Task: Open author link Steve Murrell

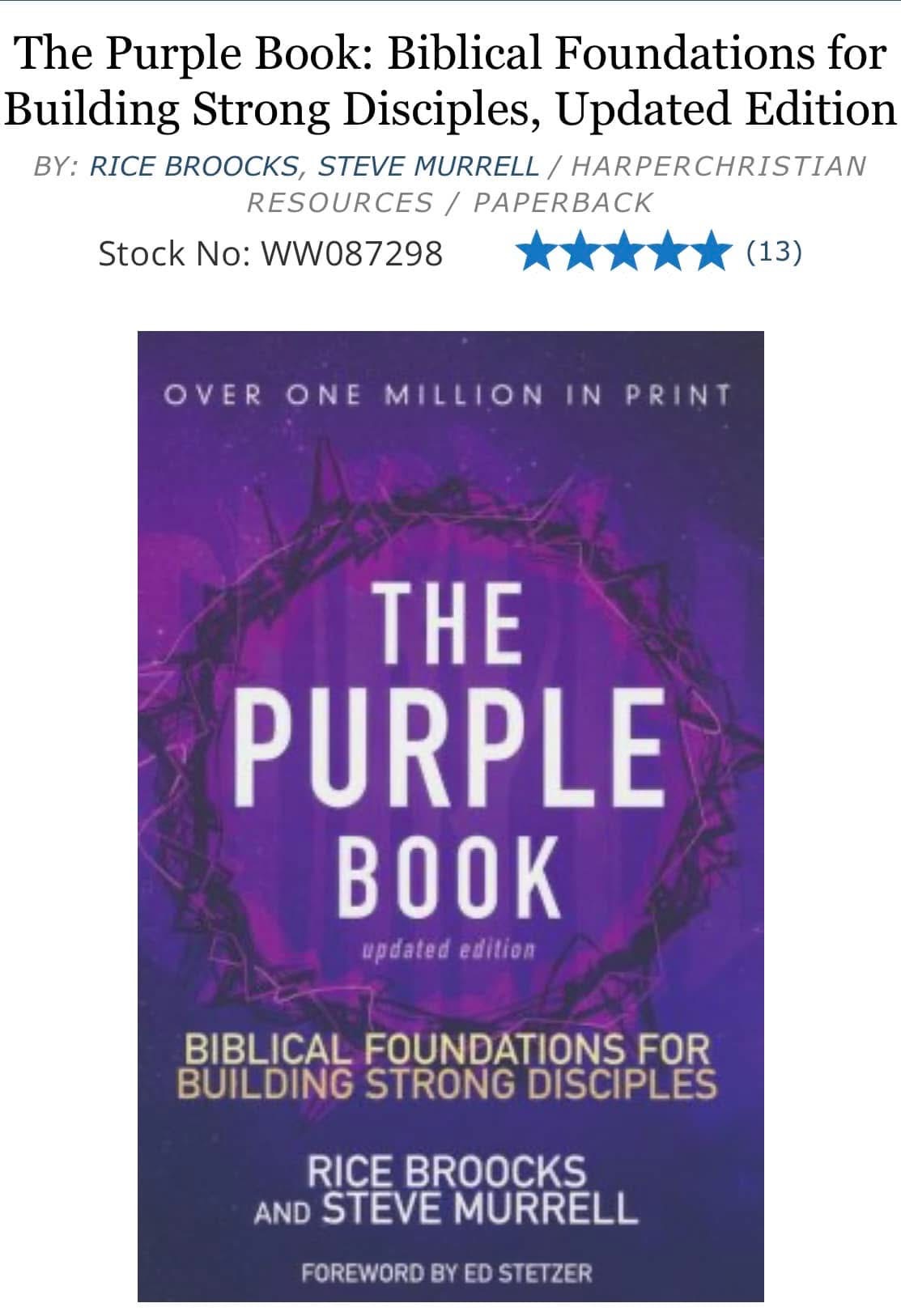Action: point(428,166)
